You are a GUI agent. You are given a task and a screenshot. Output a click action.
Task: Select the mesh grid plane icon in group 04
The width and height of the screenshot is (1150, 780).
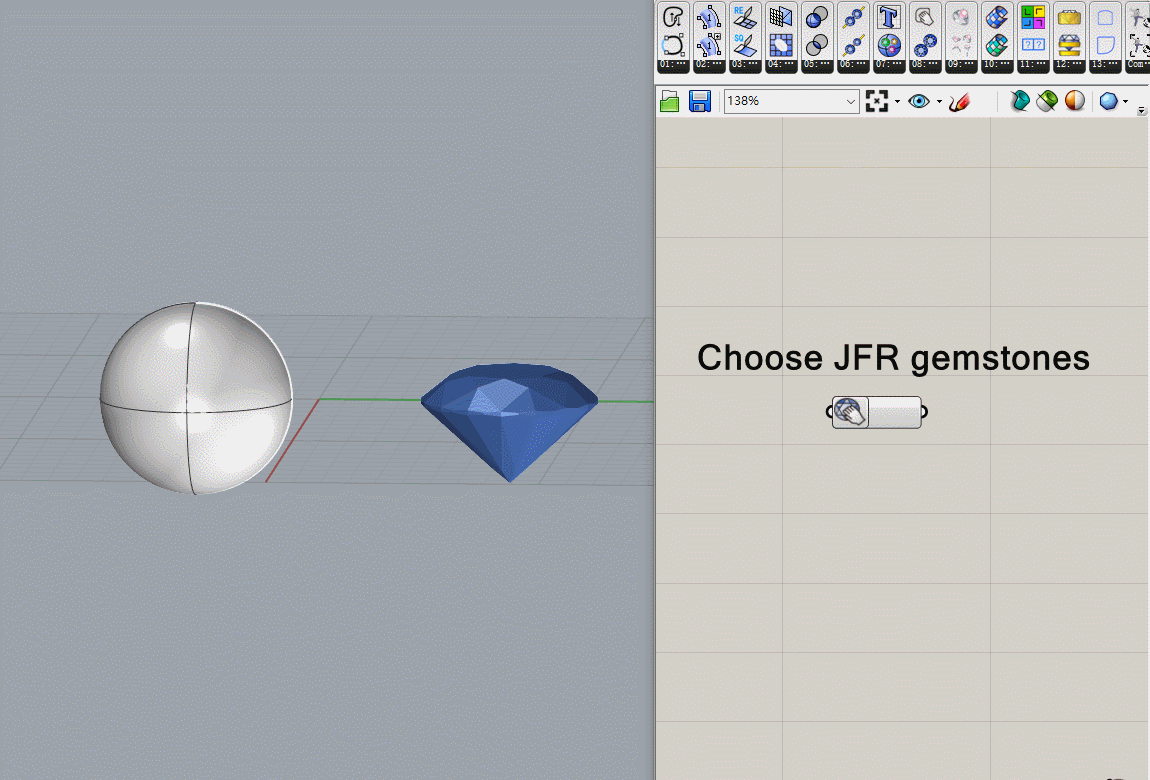click(x=780, y=17)
